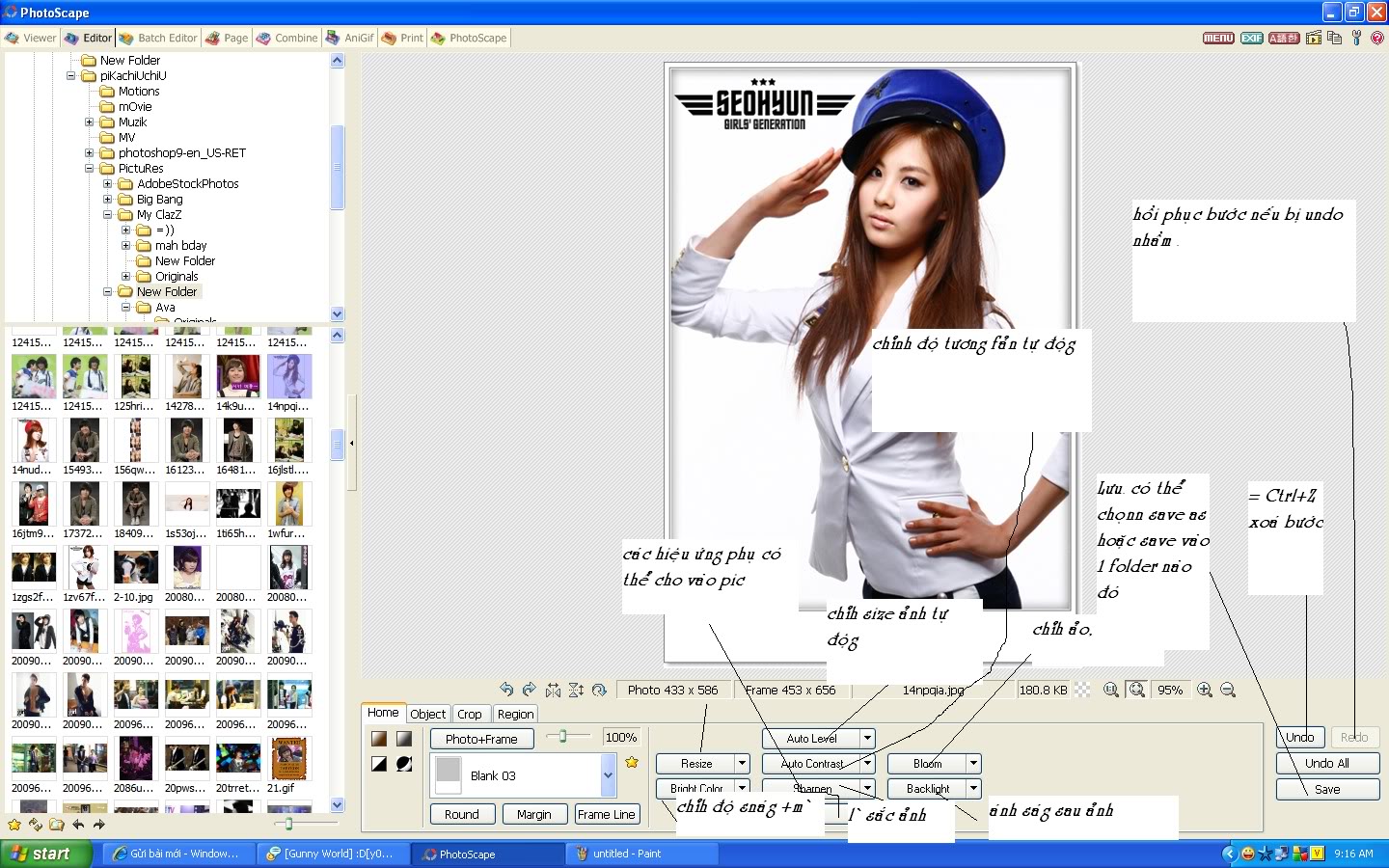Open the Bloom dropdown arrow

tap(973, 763)
